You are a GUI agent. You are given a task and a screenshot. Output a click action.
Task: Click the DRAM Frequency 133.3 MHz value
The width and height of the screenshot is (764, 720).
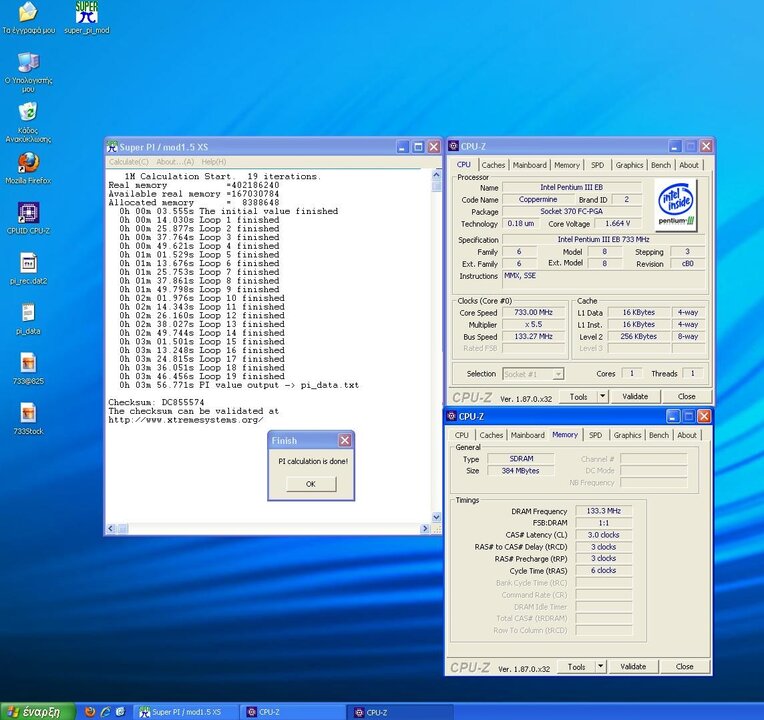[x=604, y=511]
